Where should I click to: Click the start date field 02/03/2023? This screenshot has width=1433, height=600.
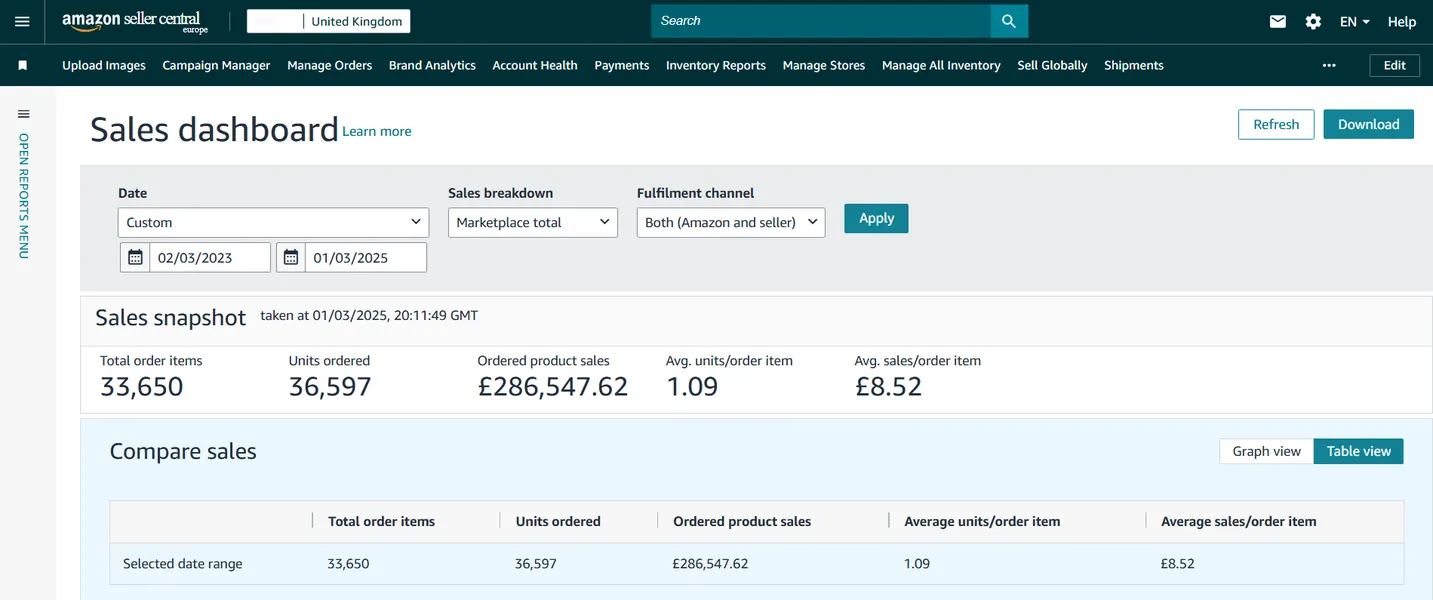[210, 257]
